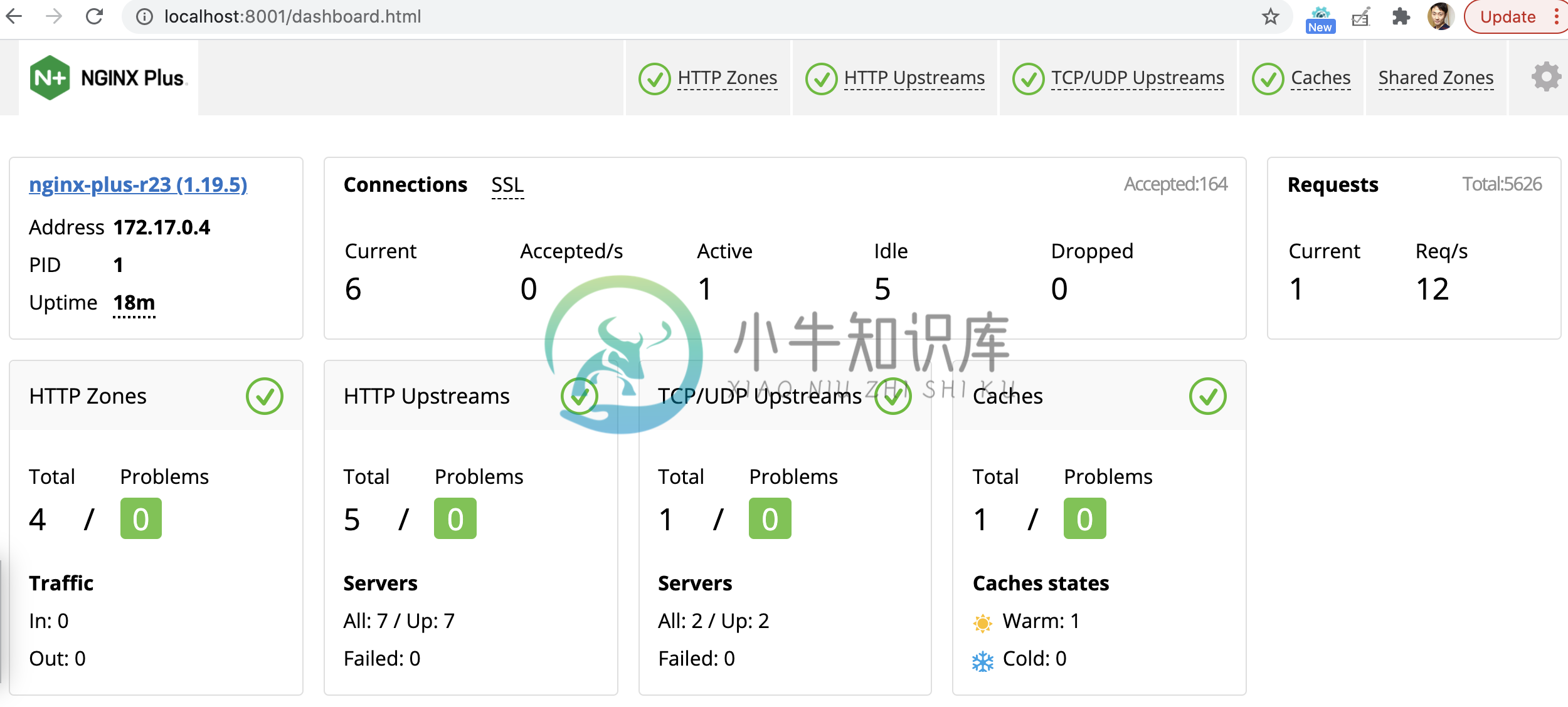Open the HTTP Upstreams card title
This screenshot has height=707, width=1568.
[426, 396]
